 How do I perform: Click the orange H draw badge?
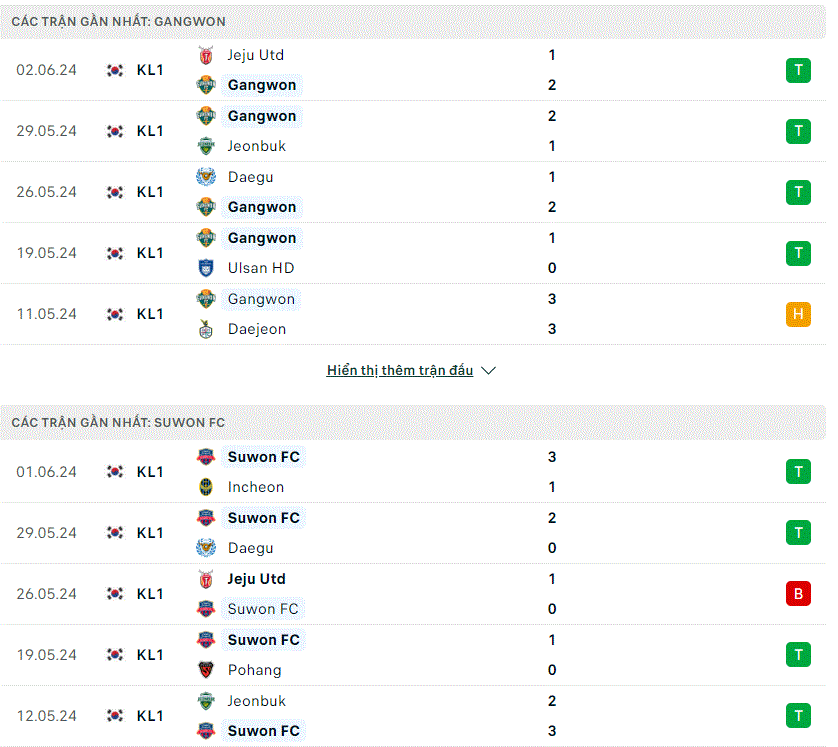(x=798, y=314)
